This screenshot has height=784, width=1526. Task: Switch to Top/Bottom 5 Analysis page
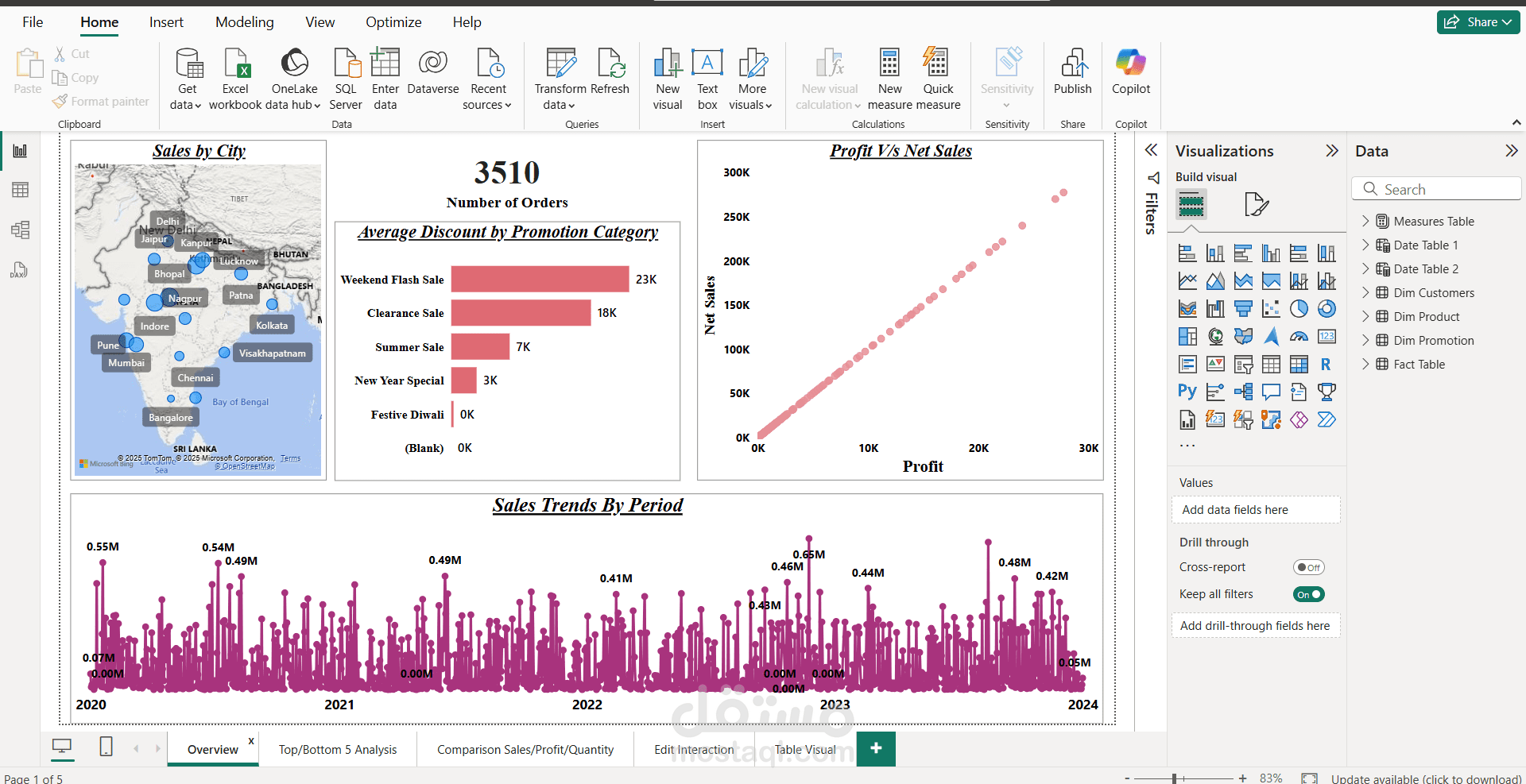[x=338, y=749]
